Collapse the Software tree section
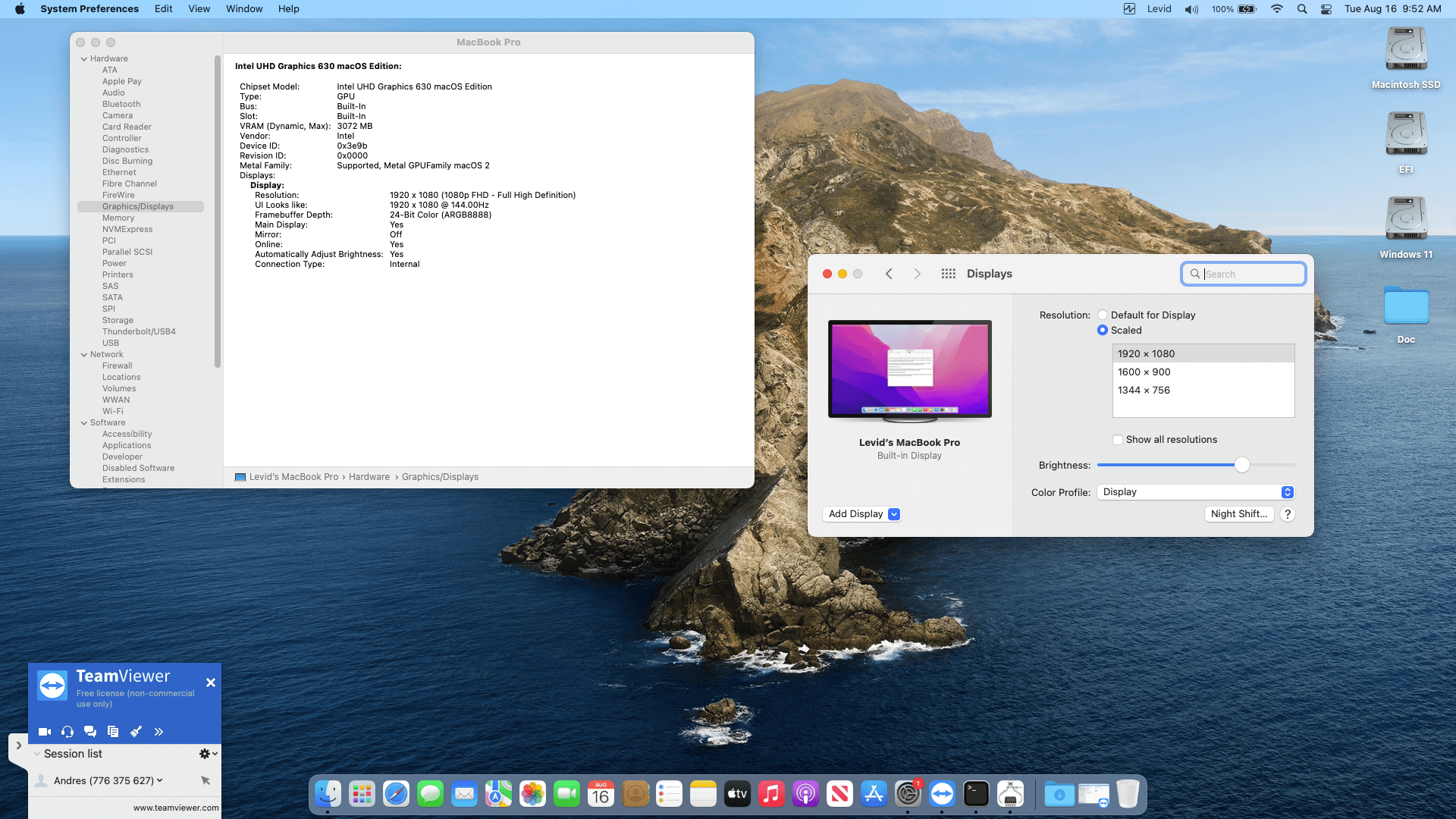This screenshot has width=1456, height=819. tap(83, 423)
